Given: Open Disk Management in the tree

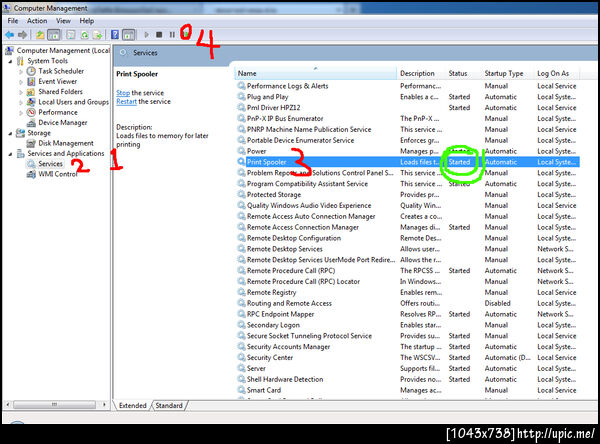Looking at the screenshot, I should (x=66, y=143).
